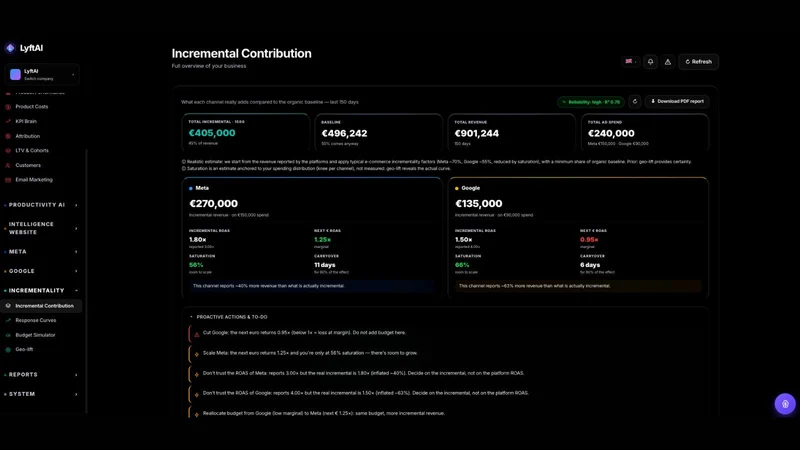This screenshot has height=450, width=800.
Task: Click the Product Costs sidebar icon
Action: [x=8, y=107]
